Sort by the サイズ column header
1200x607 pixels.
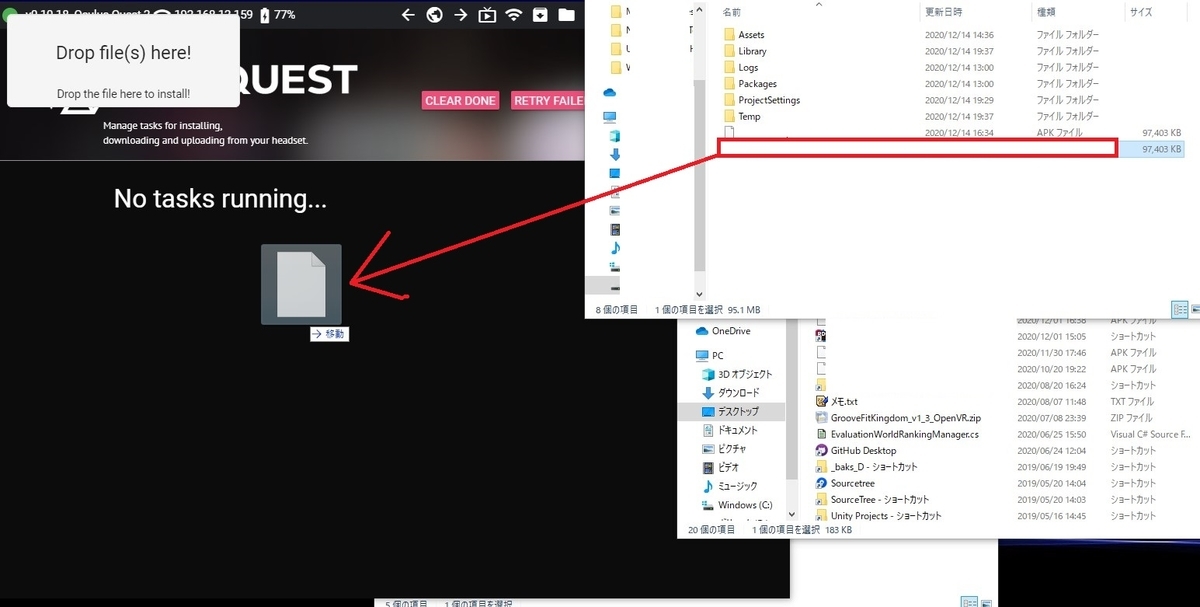(x=1140, y=12)
